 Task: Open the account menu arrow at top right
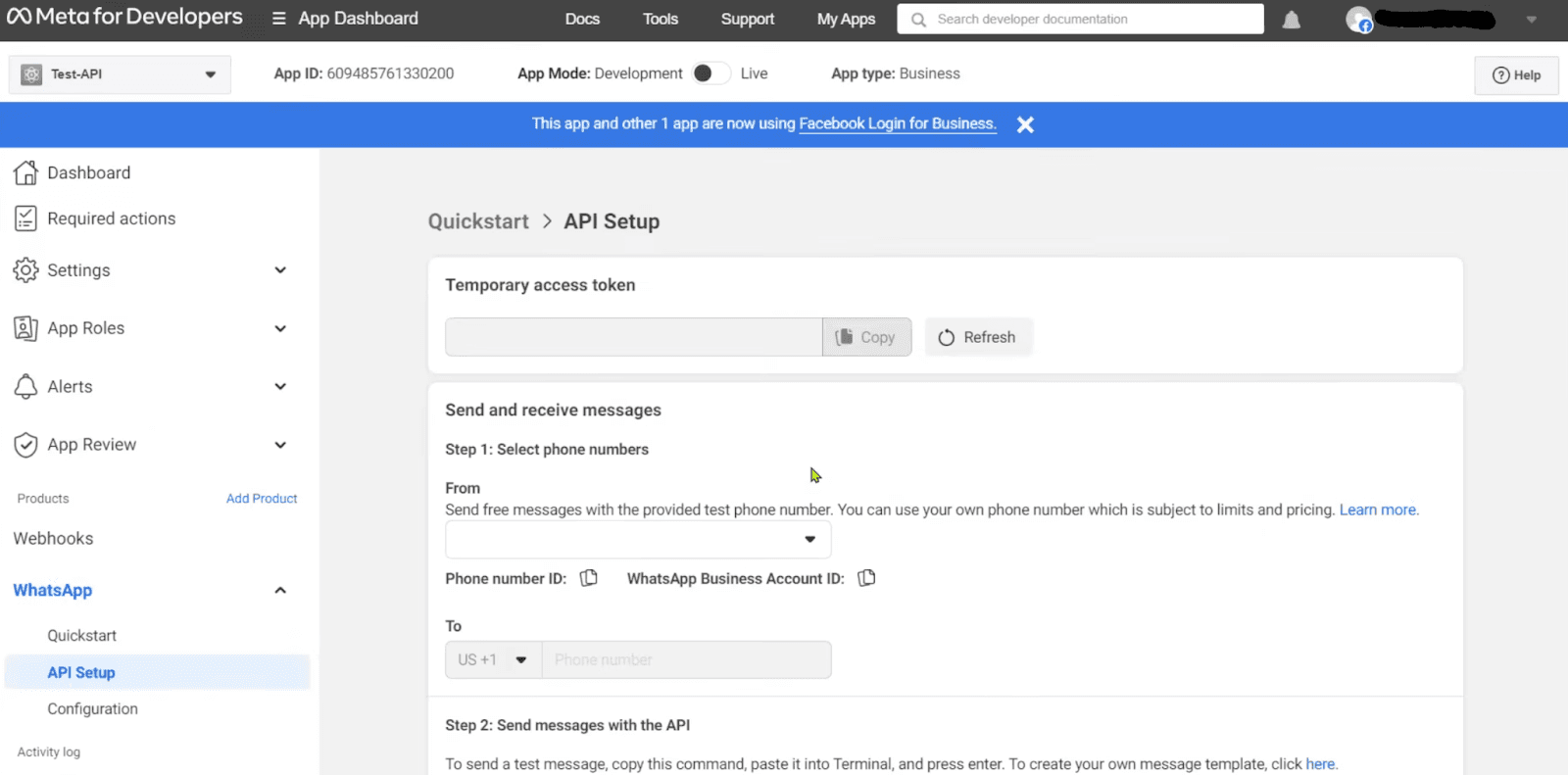click(1532, 20)
